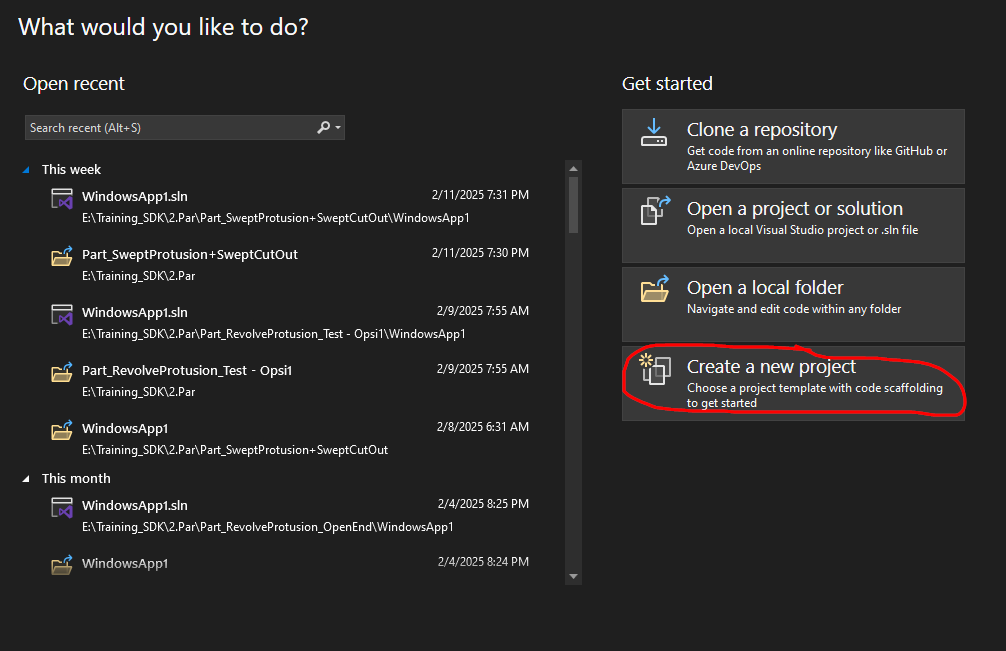Click solution icon of WindowsApp1.sln dated 2/4/2025
This screenshot has height=651, width=1006.
62,507
